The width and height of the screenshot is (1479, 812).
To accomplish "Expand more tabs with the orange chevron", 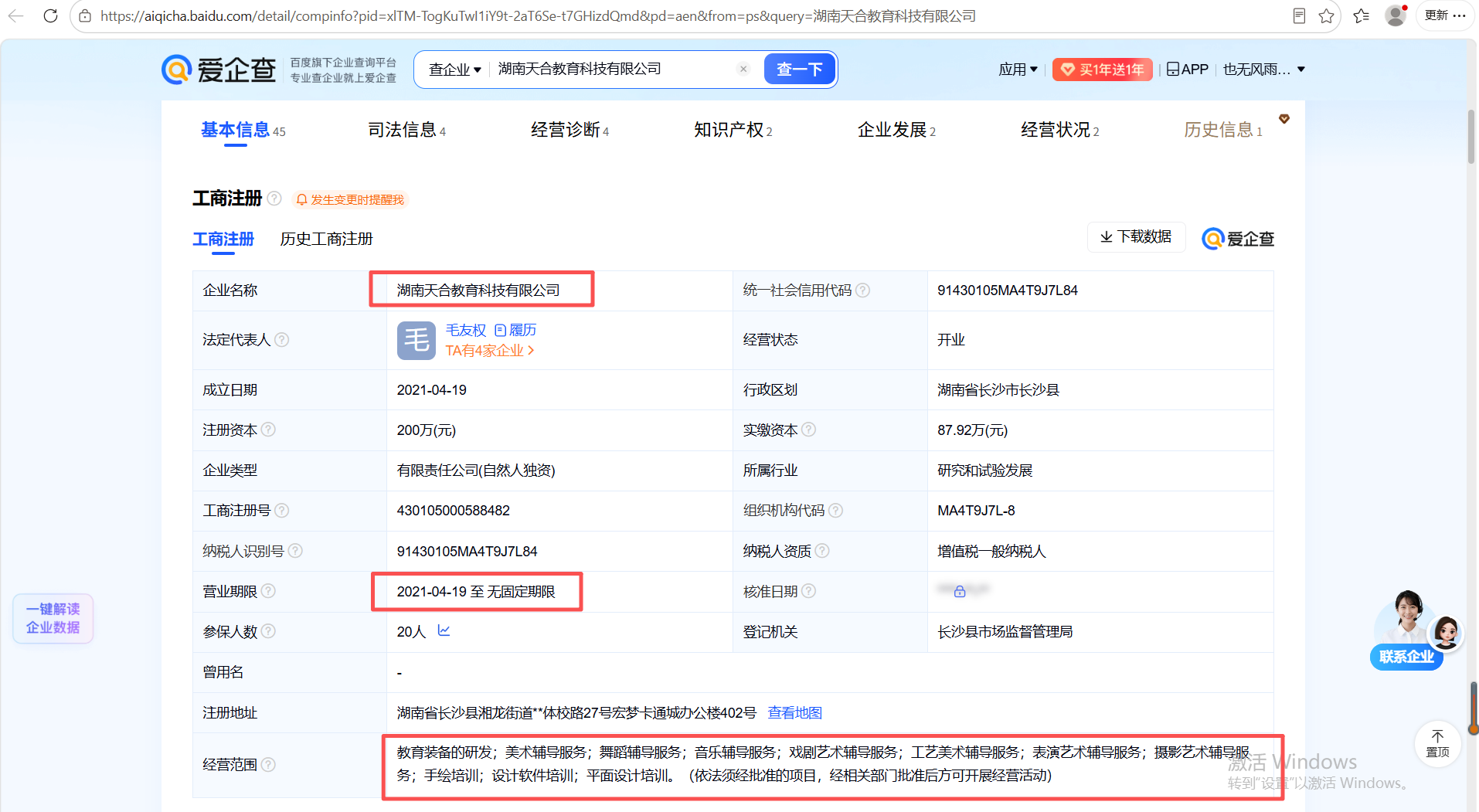I will [1284, 119].
